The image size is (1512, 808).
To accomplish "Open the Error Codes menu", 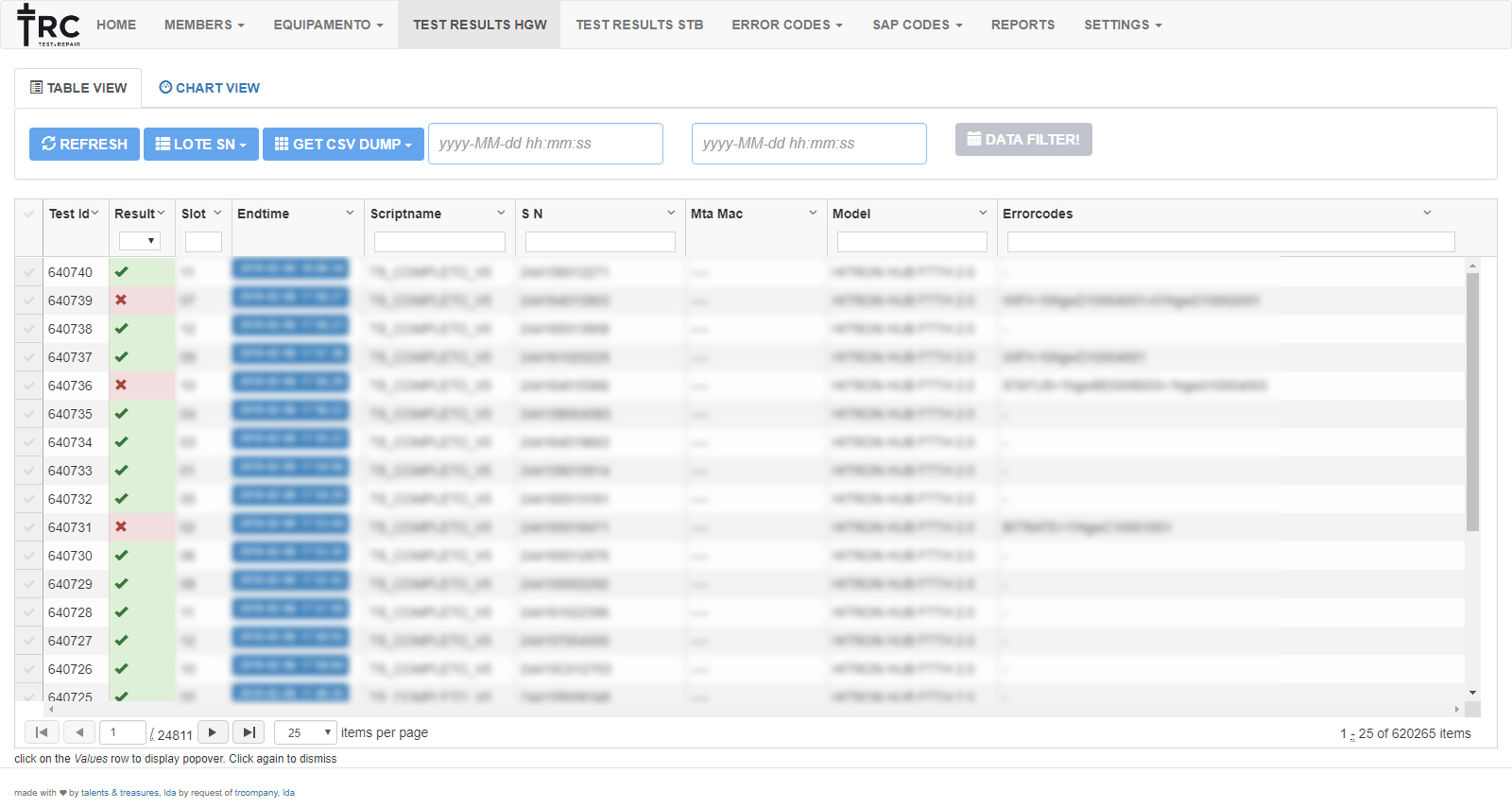I will click(786, 25).
